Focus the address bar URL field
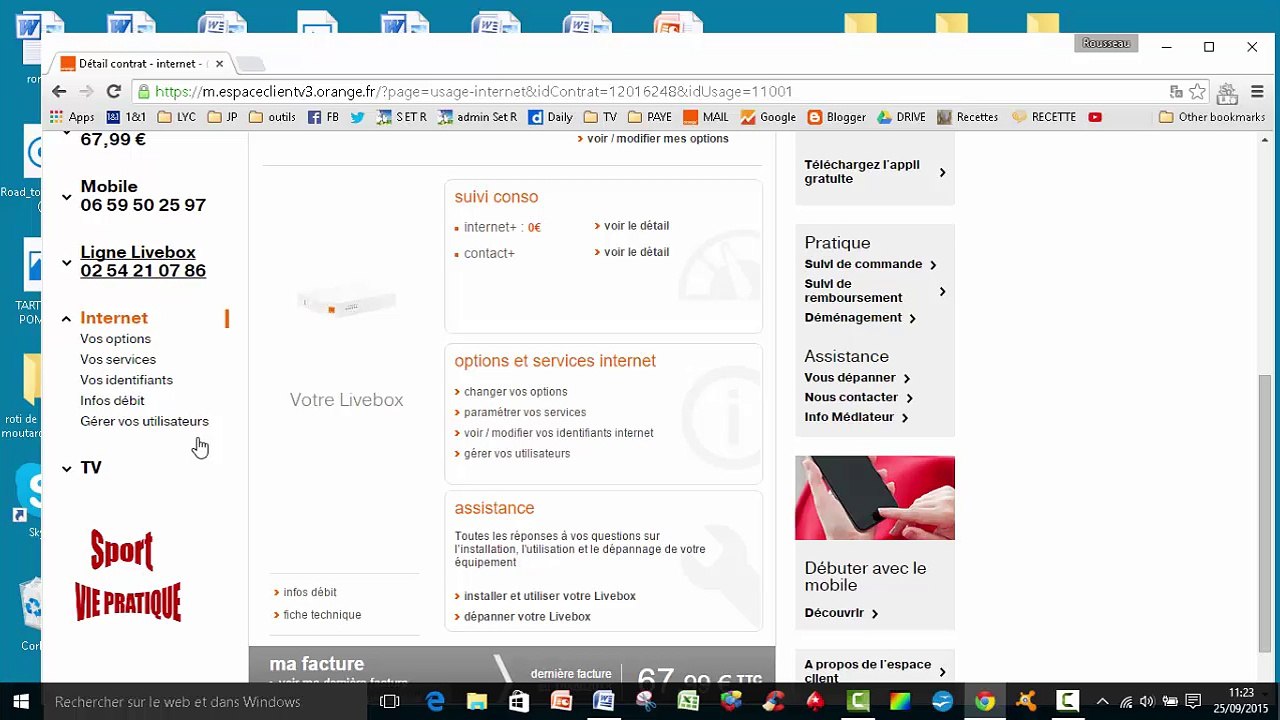The image size is (1280, 720). (650, 92)
